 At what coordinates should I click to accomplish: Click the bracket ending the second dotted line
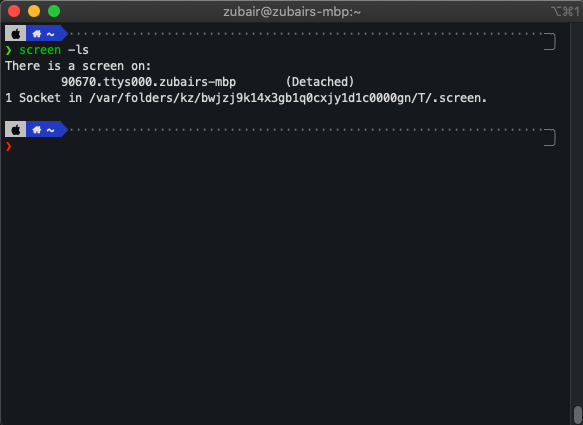point(550,137)
